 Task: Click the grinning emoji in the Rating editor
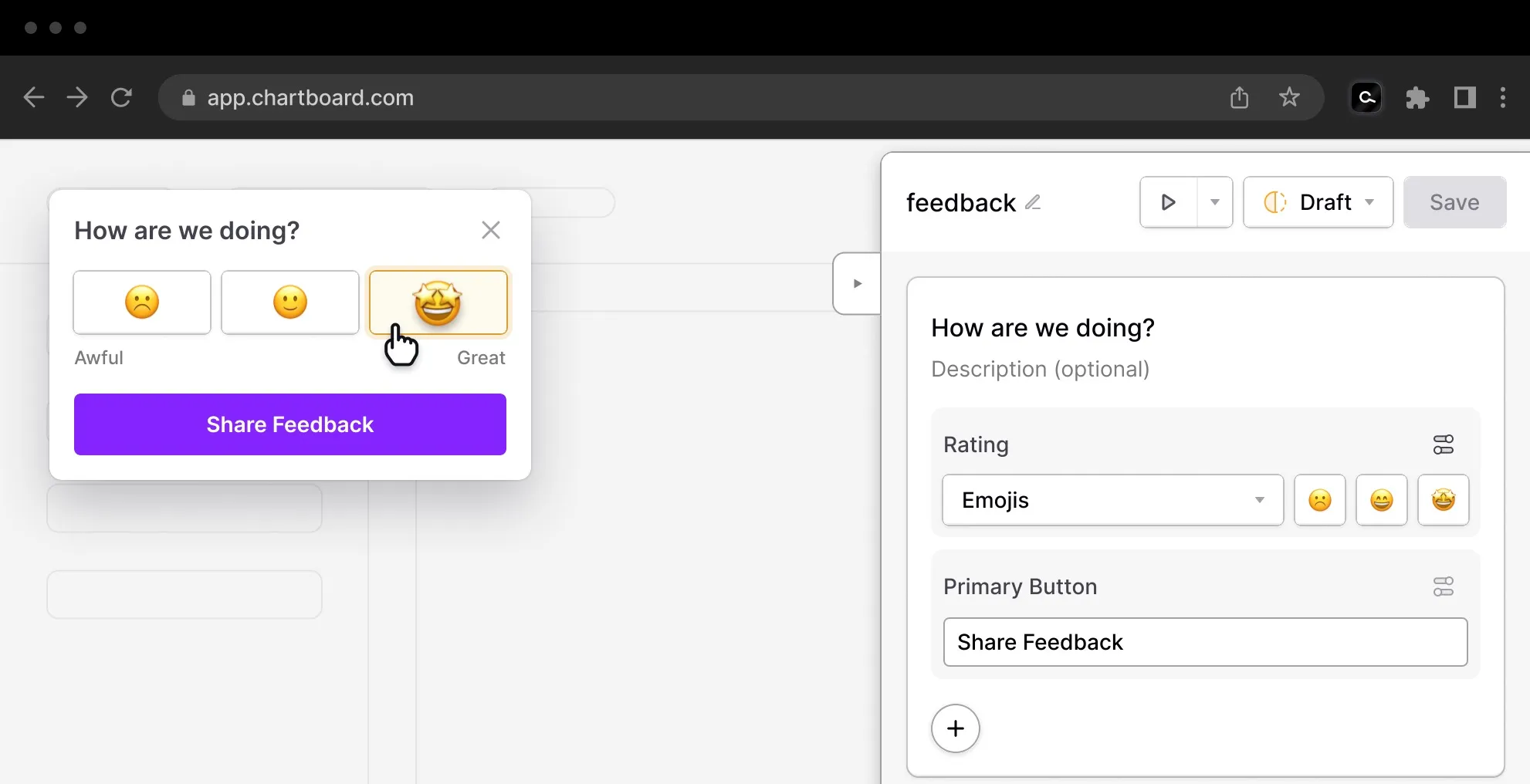[1381, 500]
